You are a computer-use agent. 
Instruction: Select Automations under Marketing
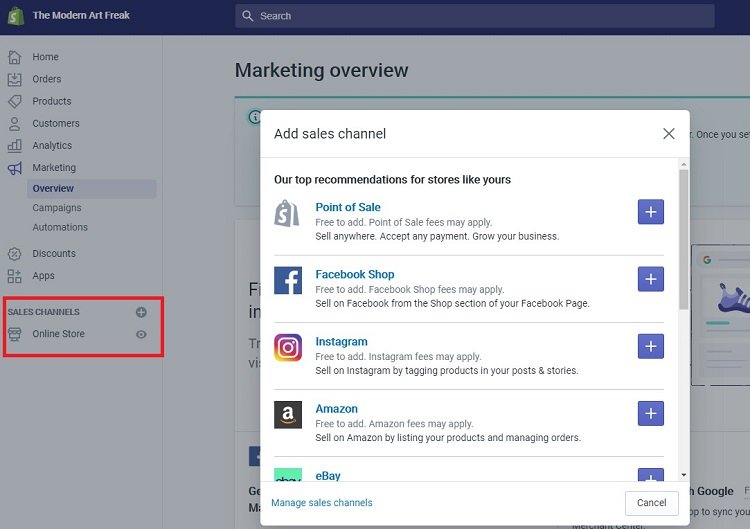pyautogui.click(x=60, y=227)
